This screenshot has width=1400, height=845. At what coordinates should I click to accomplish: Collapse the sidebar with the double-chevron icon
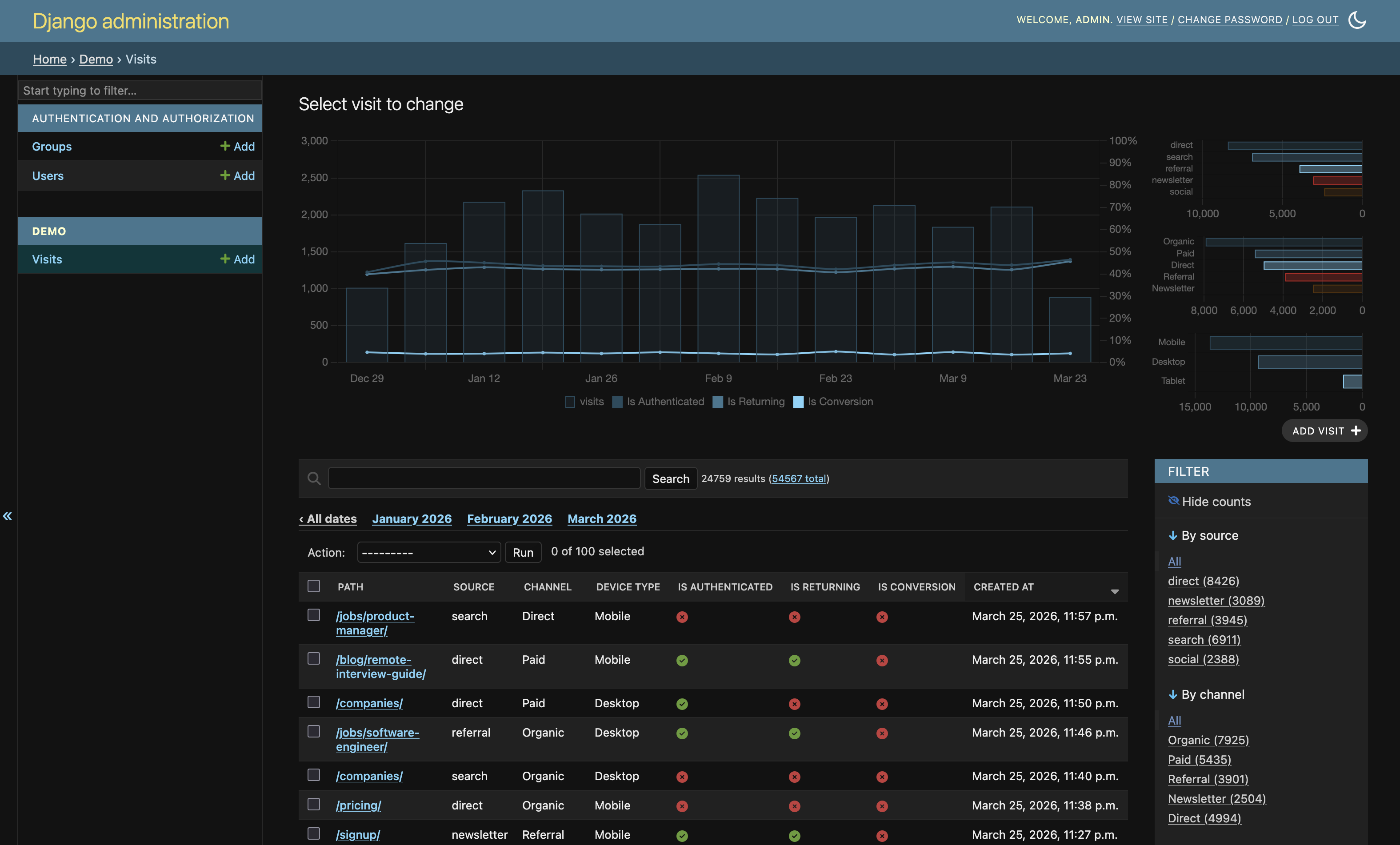(8, 516)
